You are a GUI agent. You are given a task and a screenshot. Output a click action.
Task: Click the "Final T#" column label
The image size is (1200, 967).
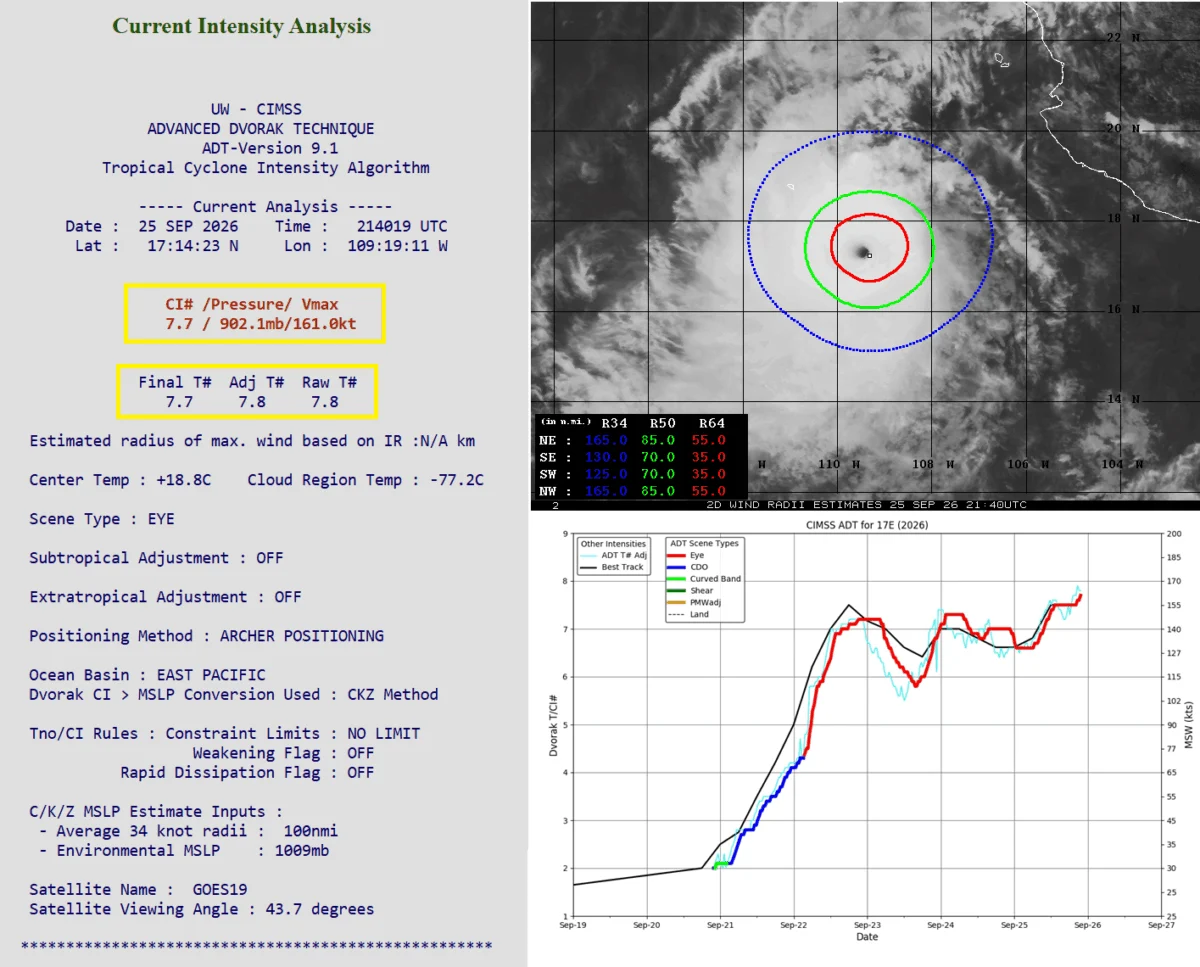tap(175, 382)
